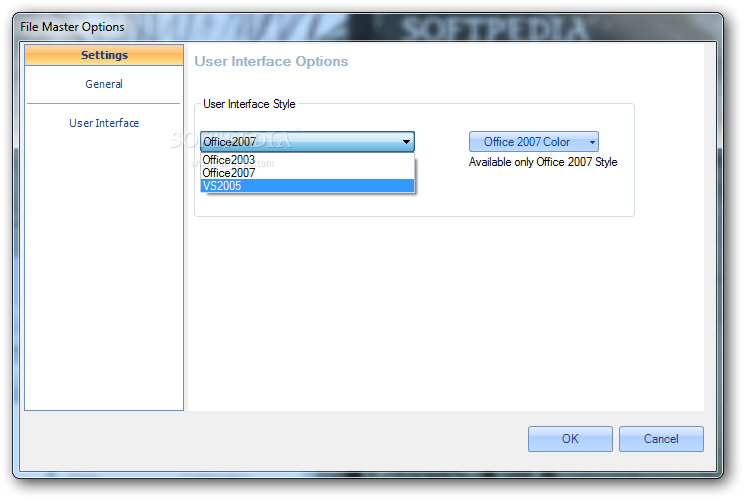This screenshot has width=744, height=499.
Task: Click the 'User Interface Options' heading
Action: (x=271, y=61)
